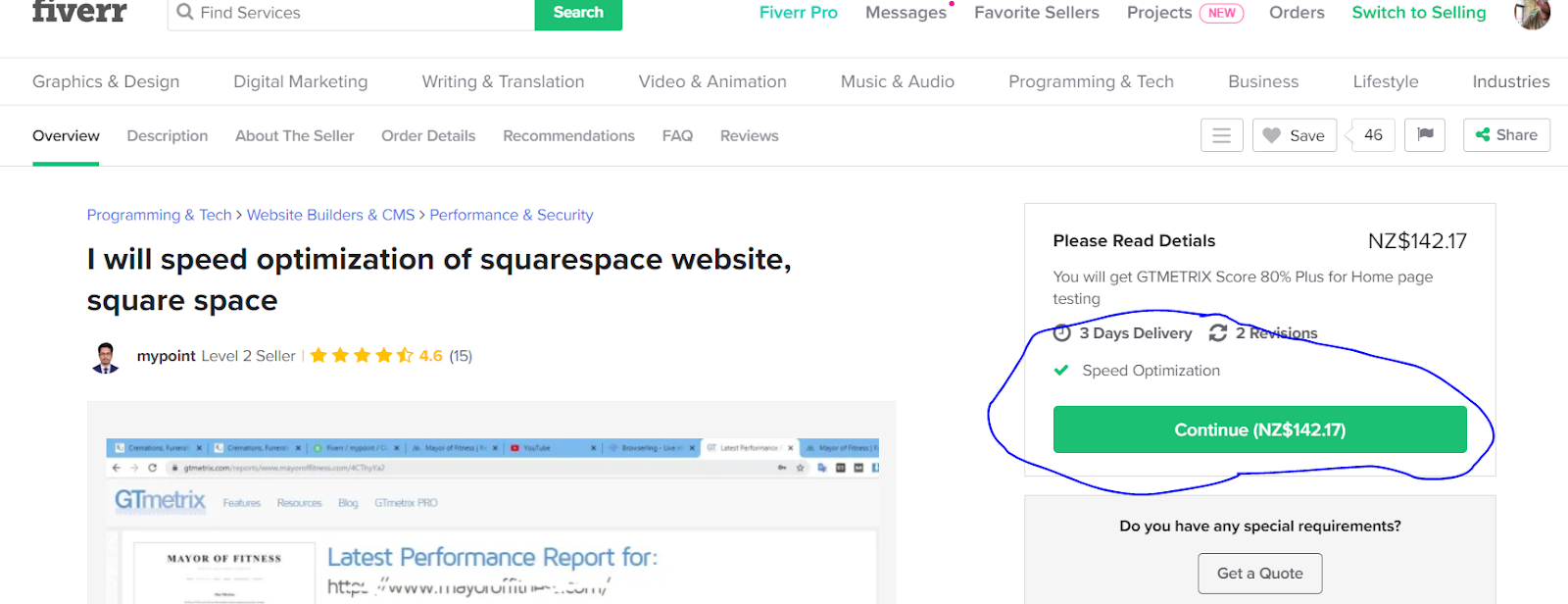Click the star rating icons
This screenshot has height=604, width=1568.
362,355
